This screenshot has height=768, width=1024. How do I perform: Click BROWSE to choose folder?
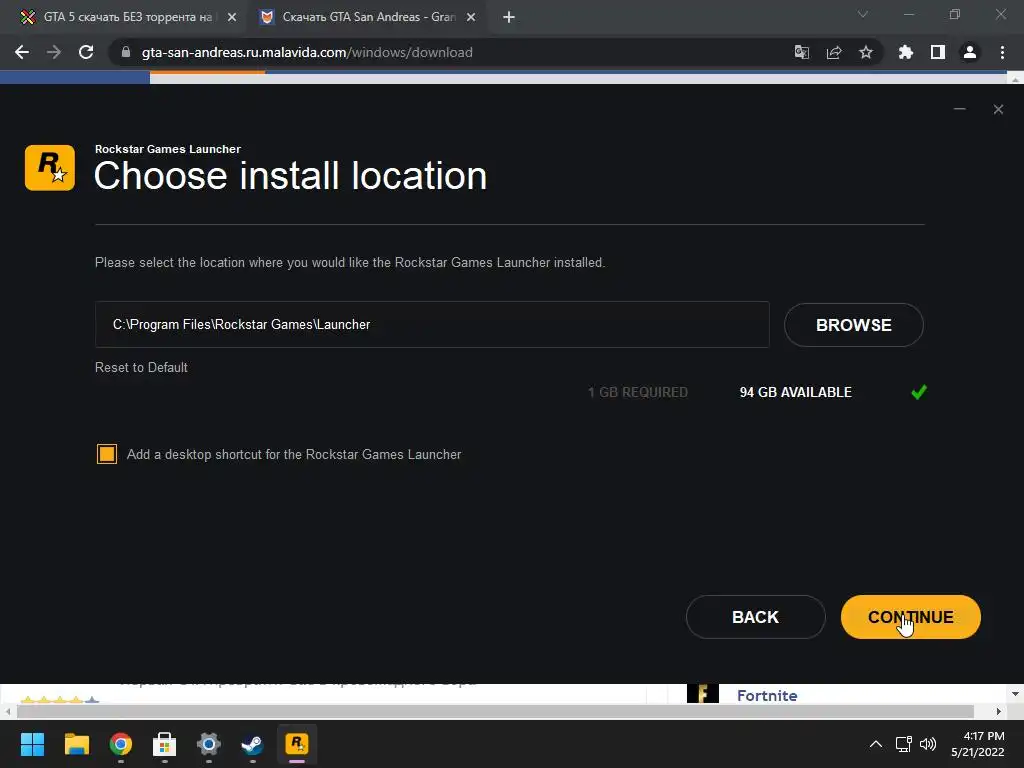coord(854,325)
